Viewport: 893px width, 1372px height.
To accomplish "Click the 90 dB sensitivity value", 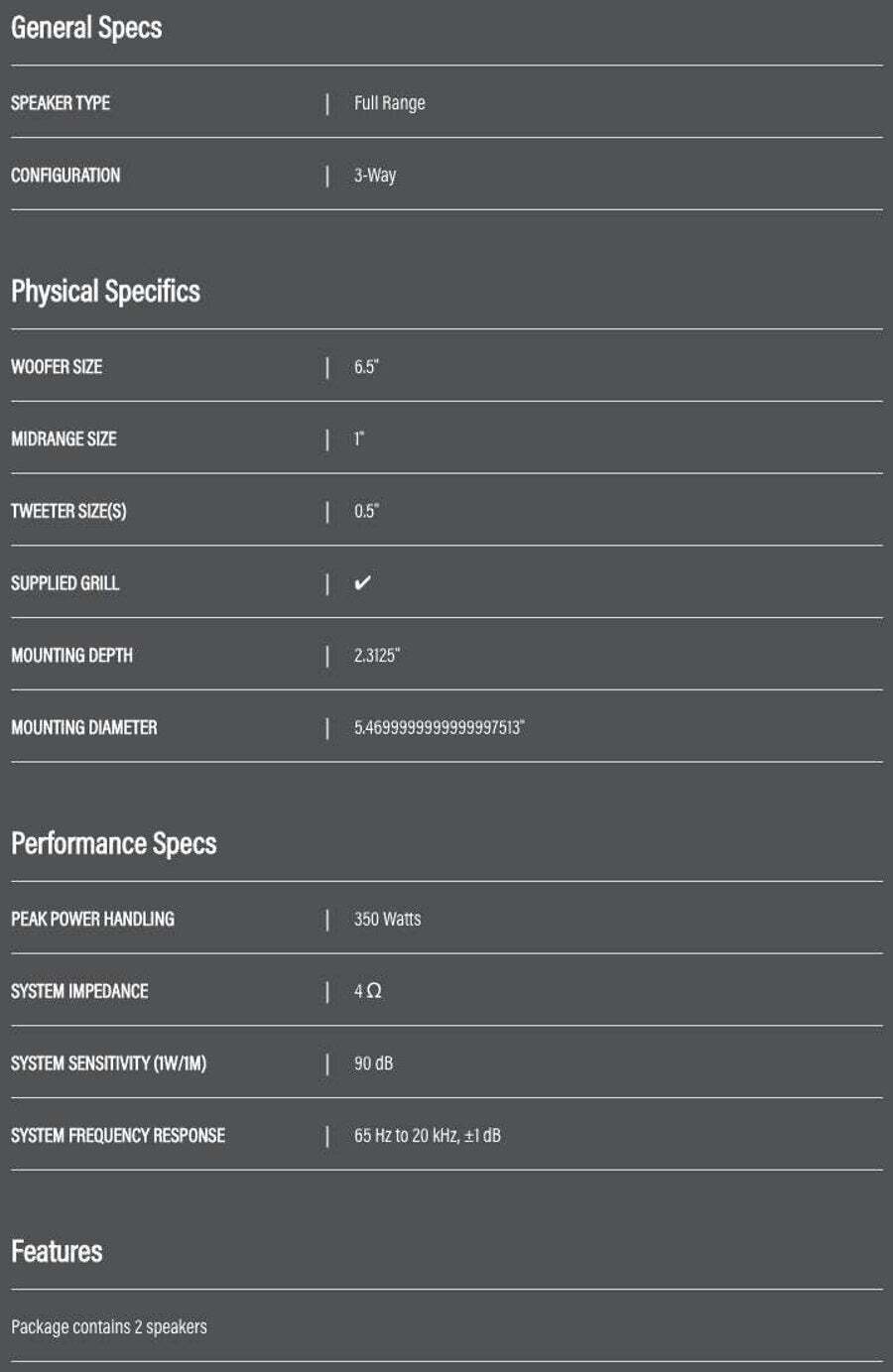I will pos(374,1063).
